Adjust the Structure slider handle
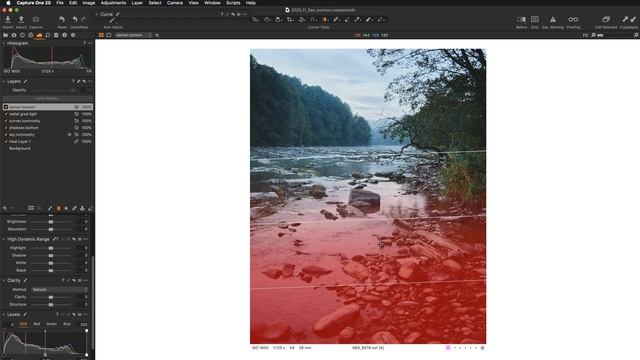Image resolution: width=640 pixels, height=360 pixels. click(x=51, y=304)
